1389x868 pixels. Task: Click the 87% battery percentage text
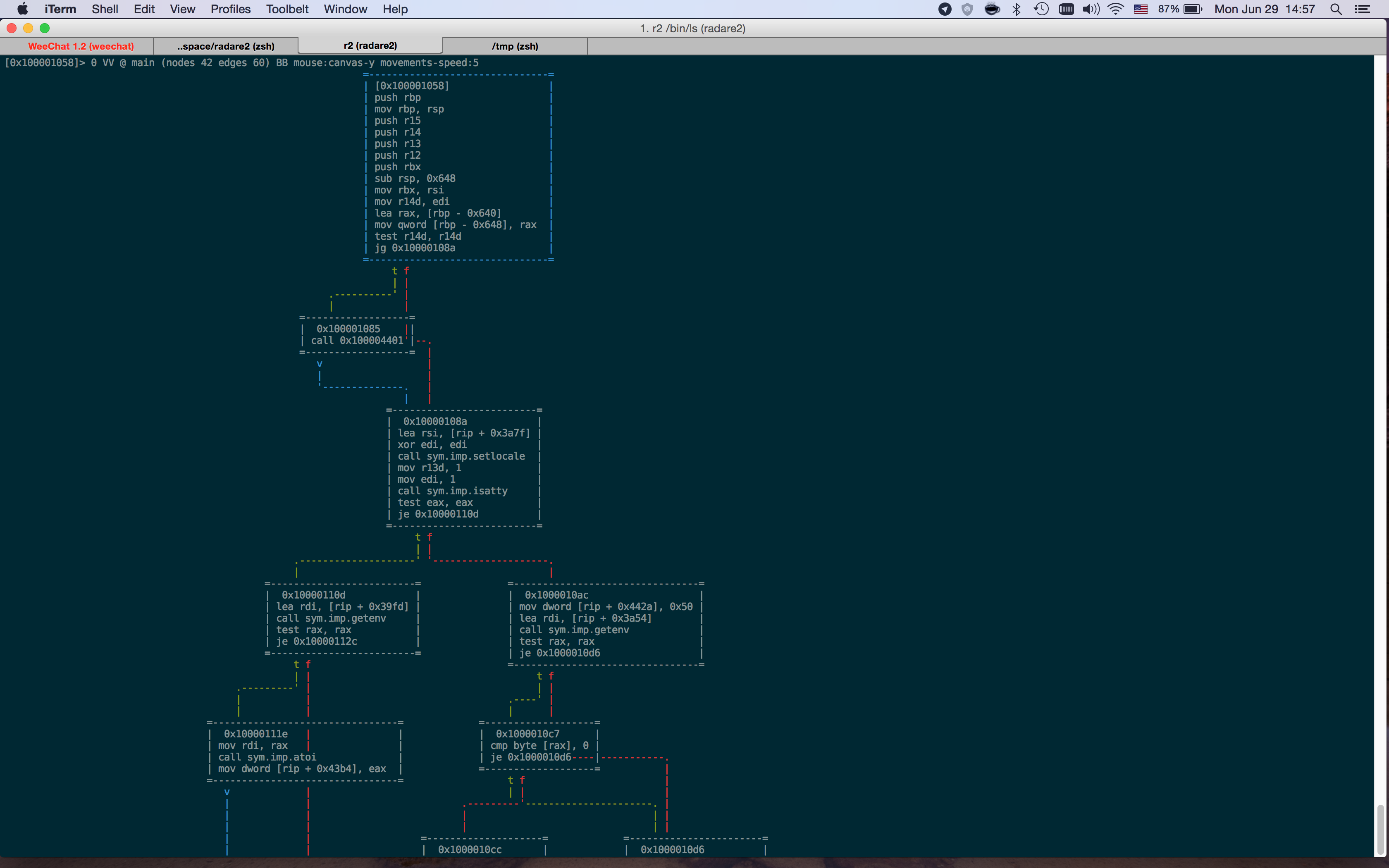(x=1169, y=9)
